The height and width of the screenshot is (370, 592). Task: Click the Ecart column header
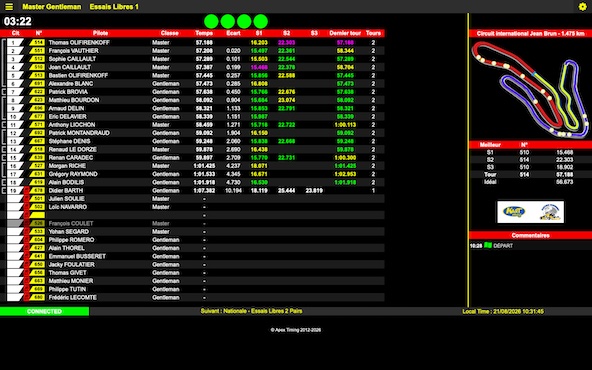(233, 33)
